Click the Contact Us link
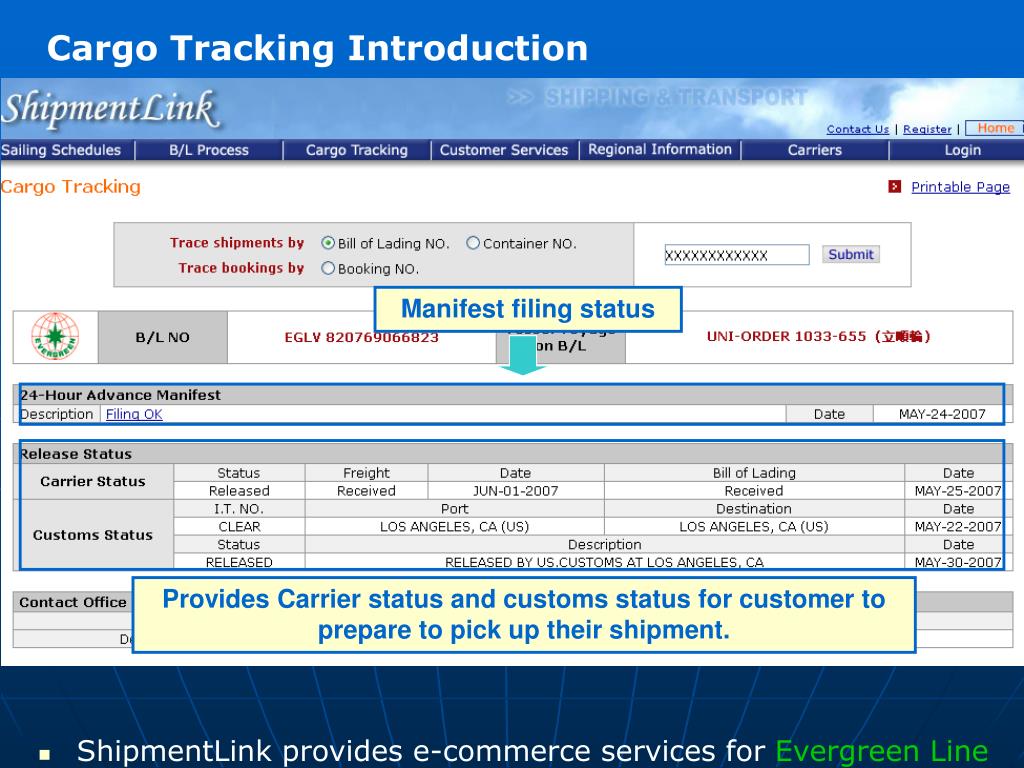1024x768 pixels. coord(857,129)
